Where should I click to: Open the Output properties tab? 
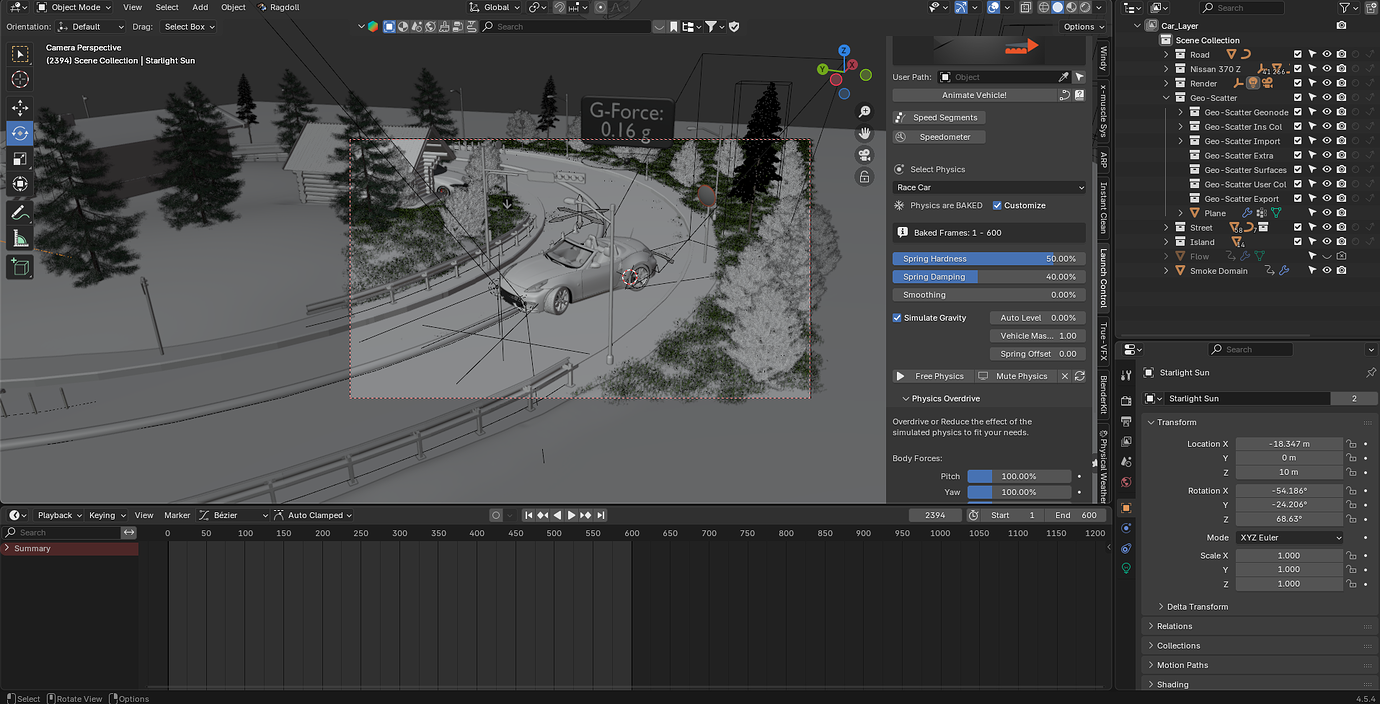pos(1126,421)
